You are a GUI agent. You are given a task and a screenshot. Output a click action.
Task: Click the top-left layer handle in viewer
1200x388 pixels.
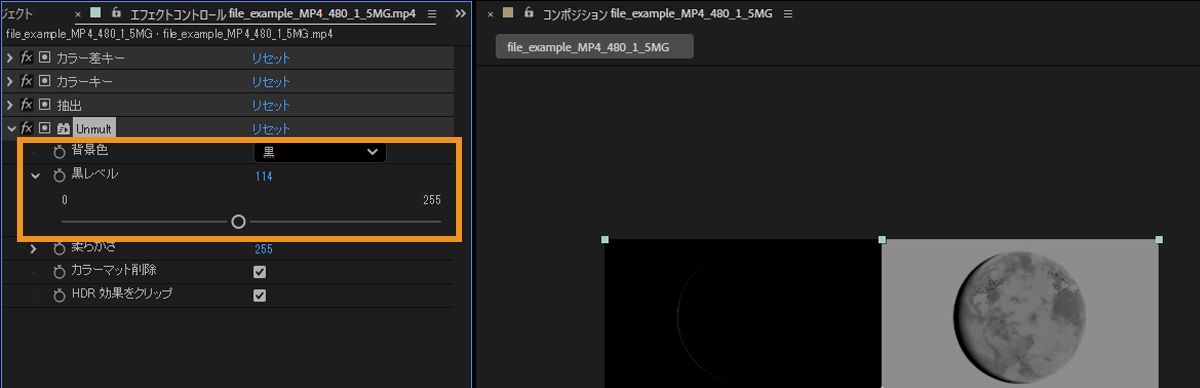604,240
